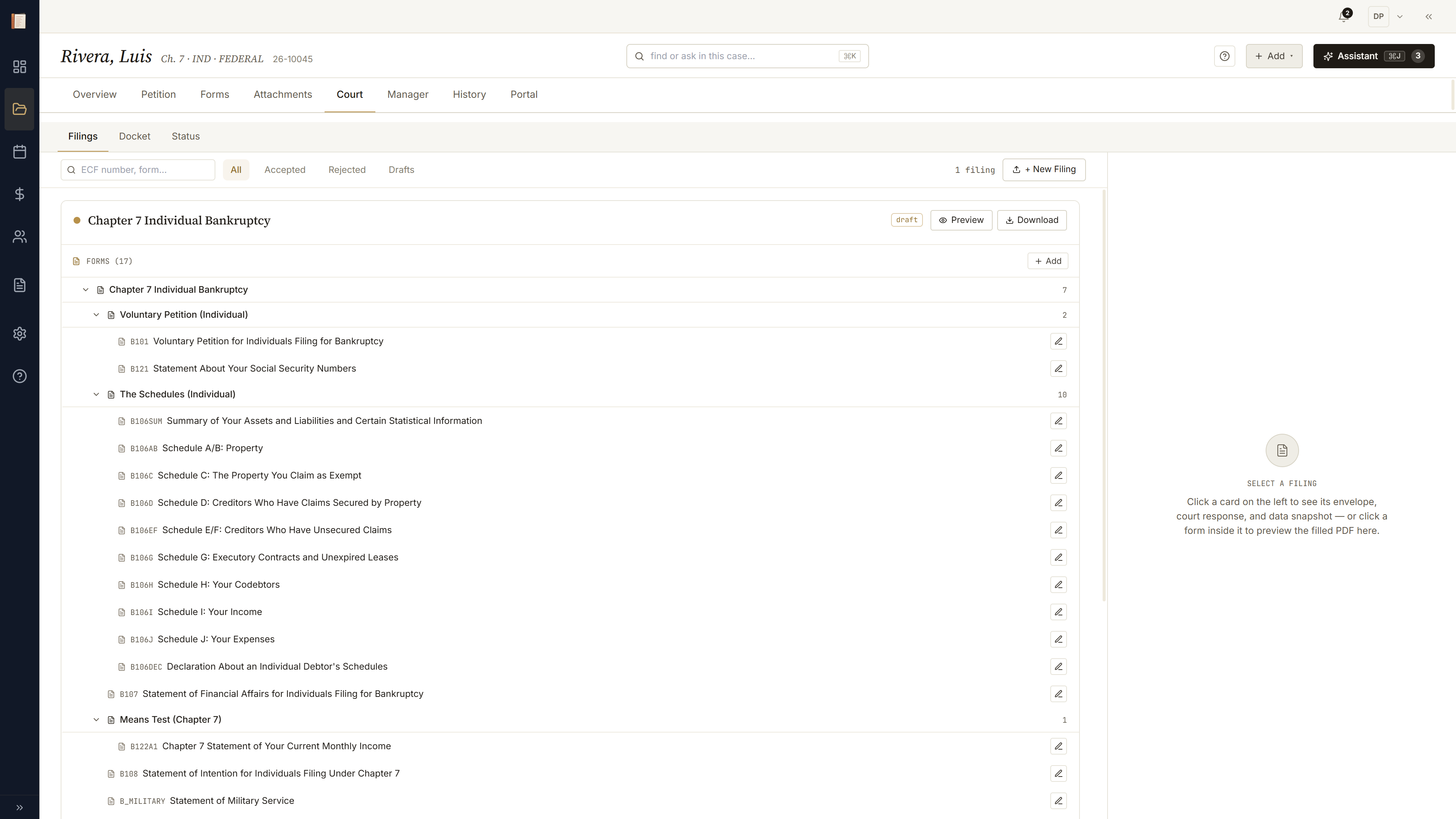The height and width of the screenshot is (819, 1456).
Task: Open the dashboard grid icon in sidebar
Action: tap(19, 67)
